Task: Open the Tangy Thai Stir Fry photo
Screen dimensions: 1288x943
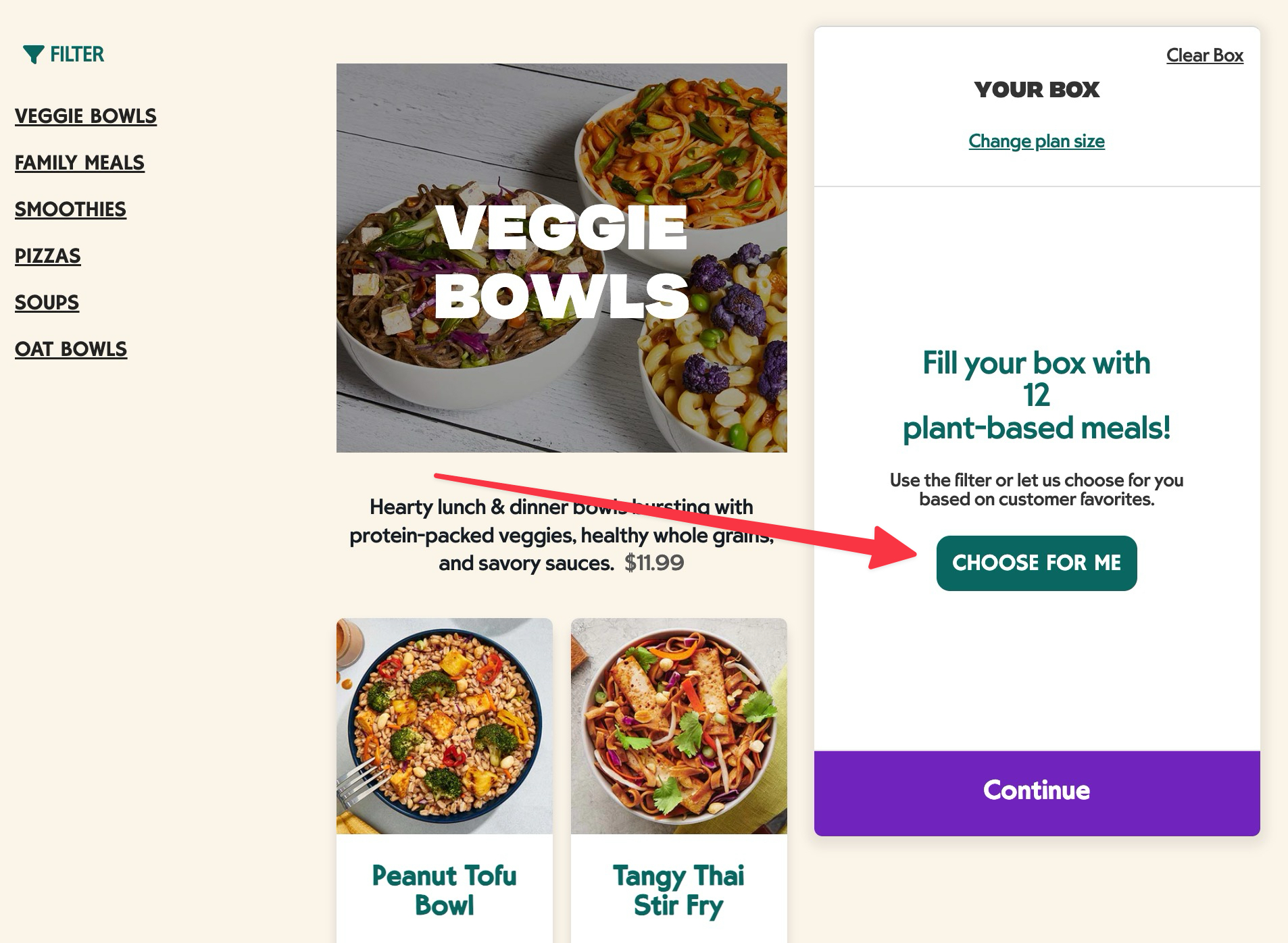Action: point(678,726)
